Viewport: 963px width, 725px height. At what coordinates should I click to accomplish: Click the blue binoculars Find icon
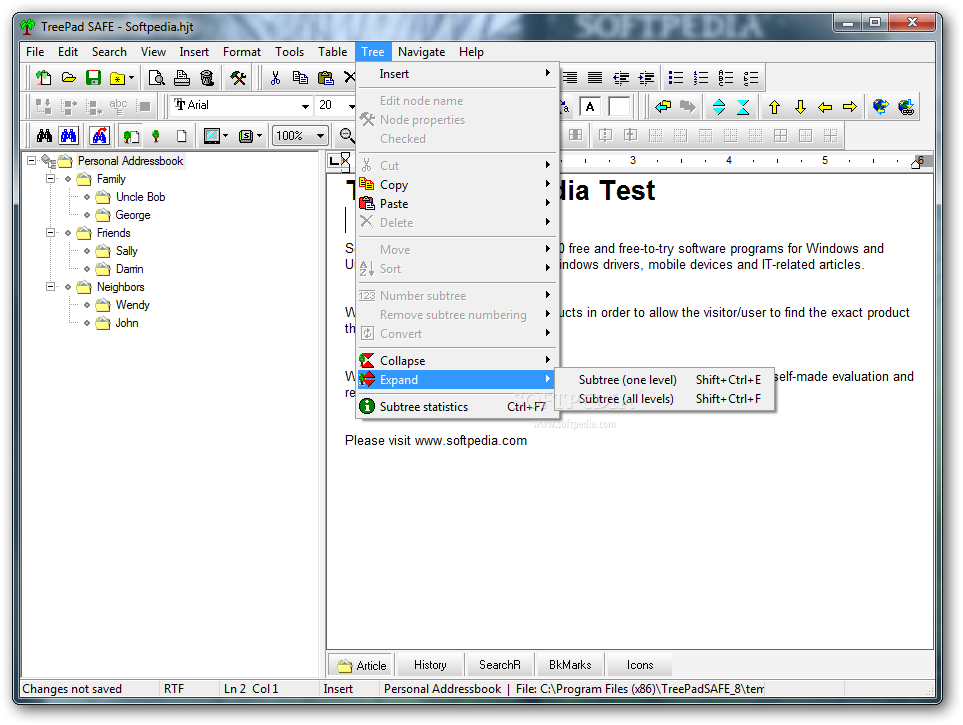(x=69, y=136)
